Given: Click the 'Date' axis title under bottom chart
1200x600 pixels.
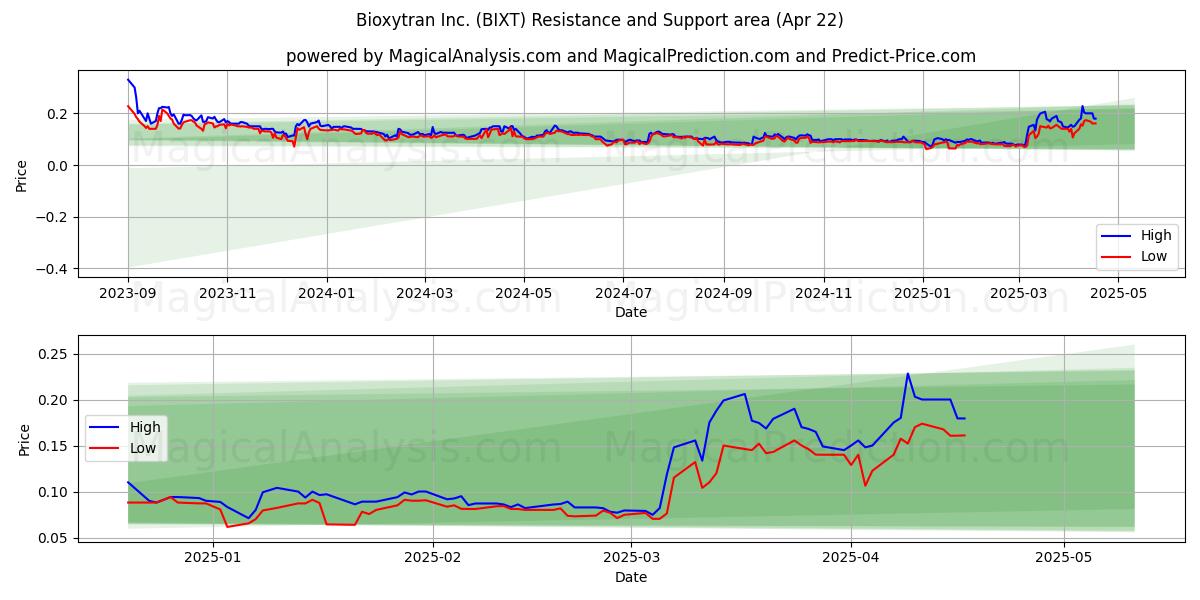Looking at the screenshot, I should 631,577.
